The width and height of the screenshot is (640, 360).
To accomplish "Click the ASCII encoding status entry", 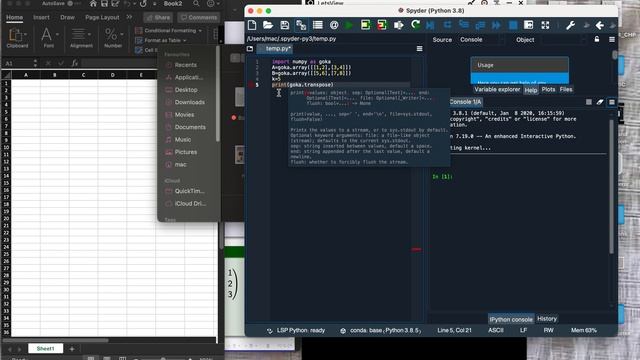I will (x=496, y=330).
